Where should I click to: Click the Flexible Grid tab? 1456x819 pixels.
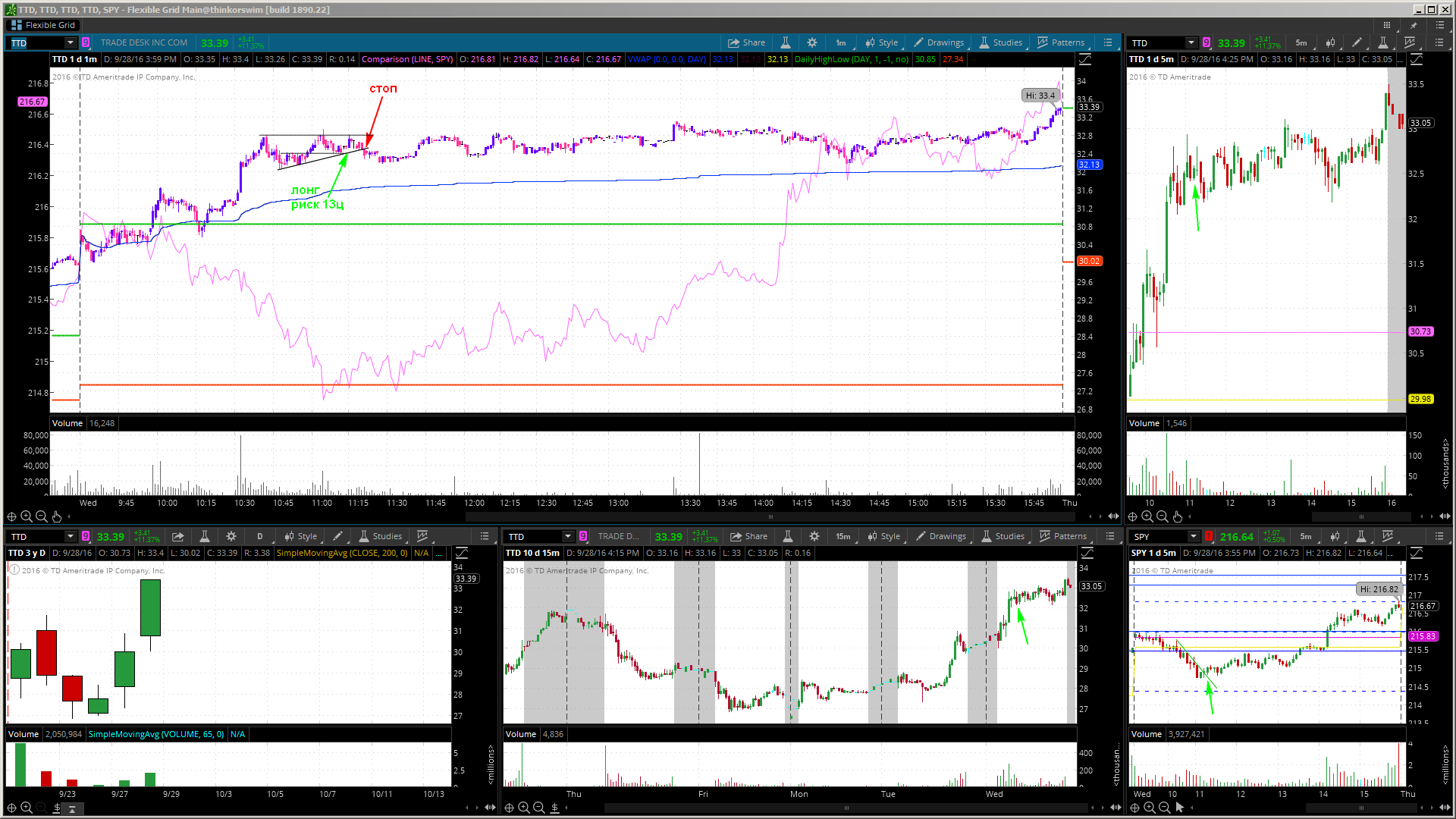click(x=43, y=25)
